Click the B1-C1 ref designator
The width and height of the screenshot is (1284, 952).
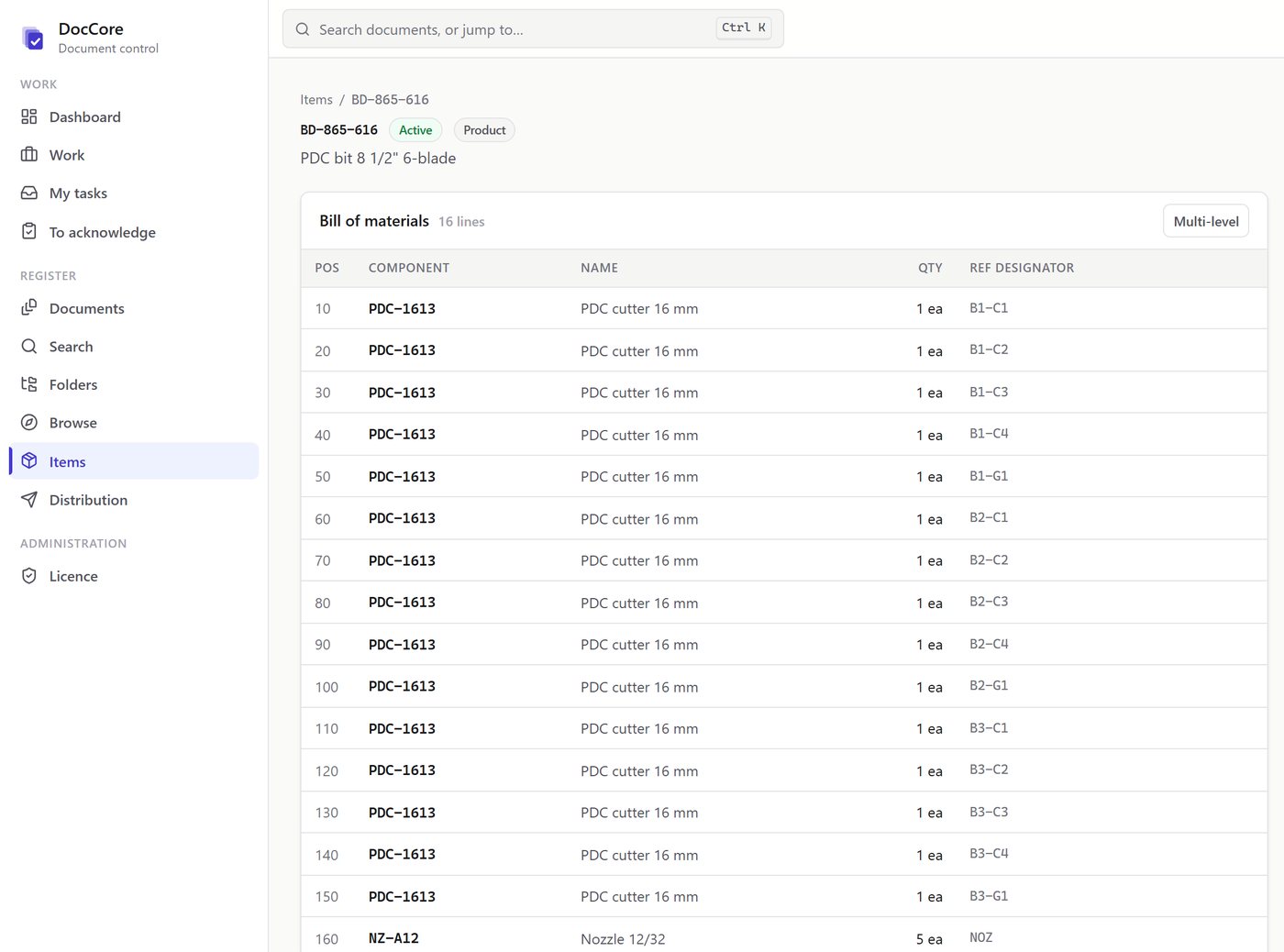(x=989, y=308)
